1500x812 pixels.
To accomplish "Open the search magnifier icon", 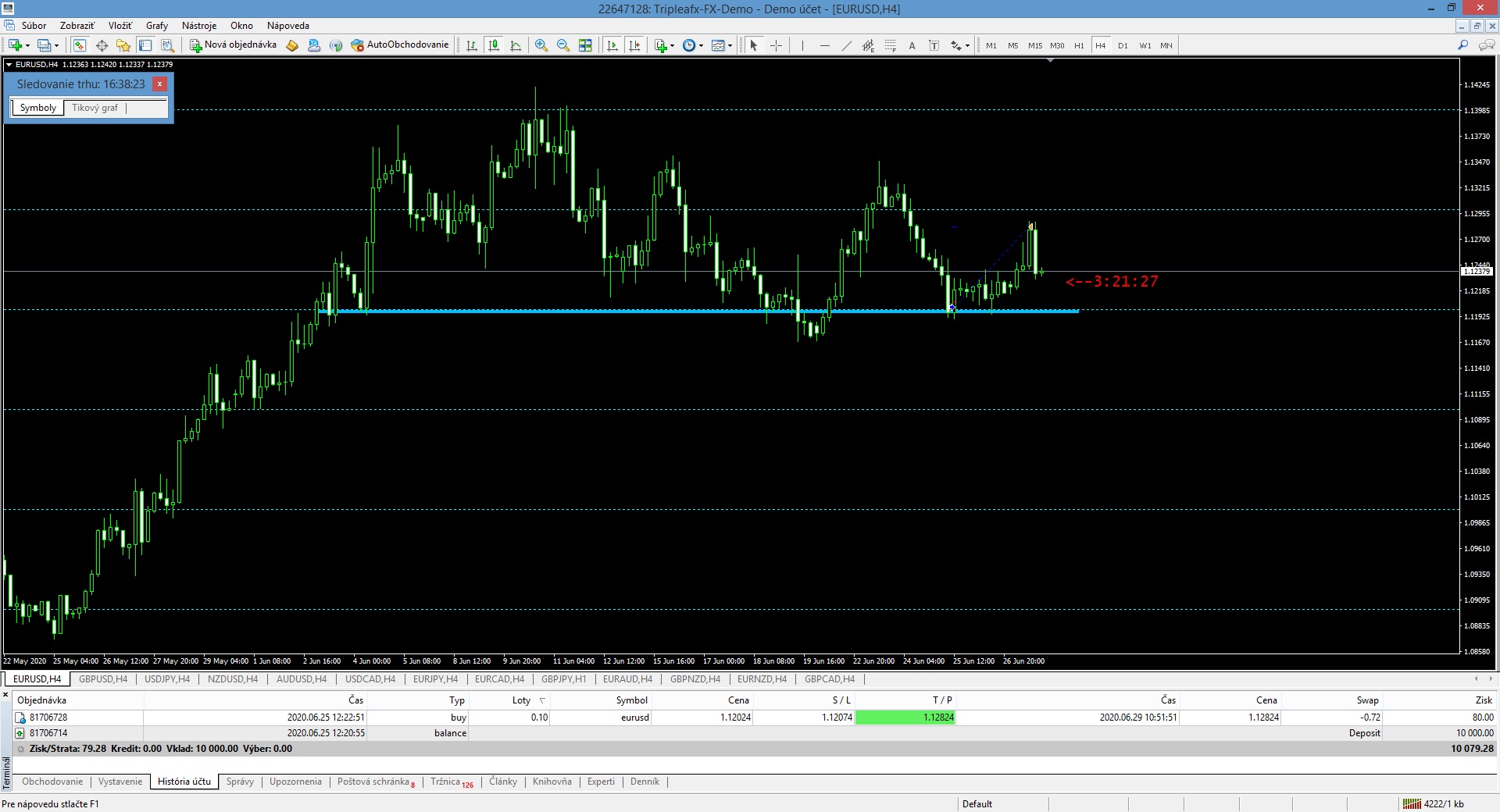I will pos(1463,45).
